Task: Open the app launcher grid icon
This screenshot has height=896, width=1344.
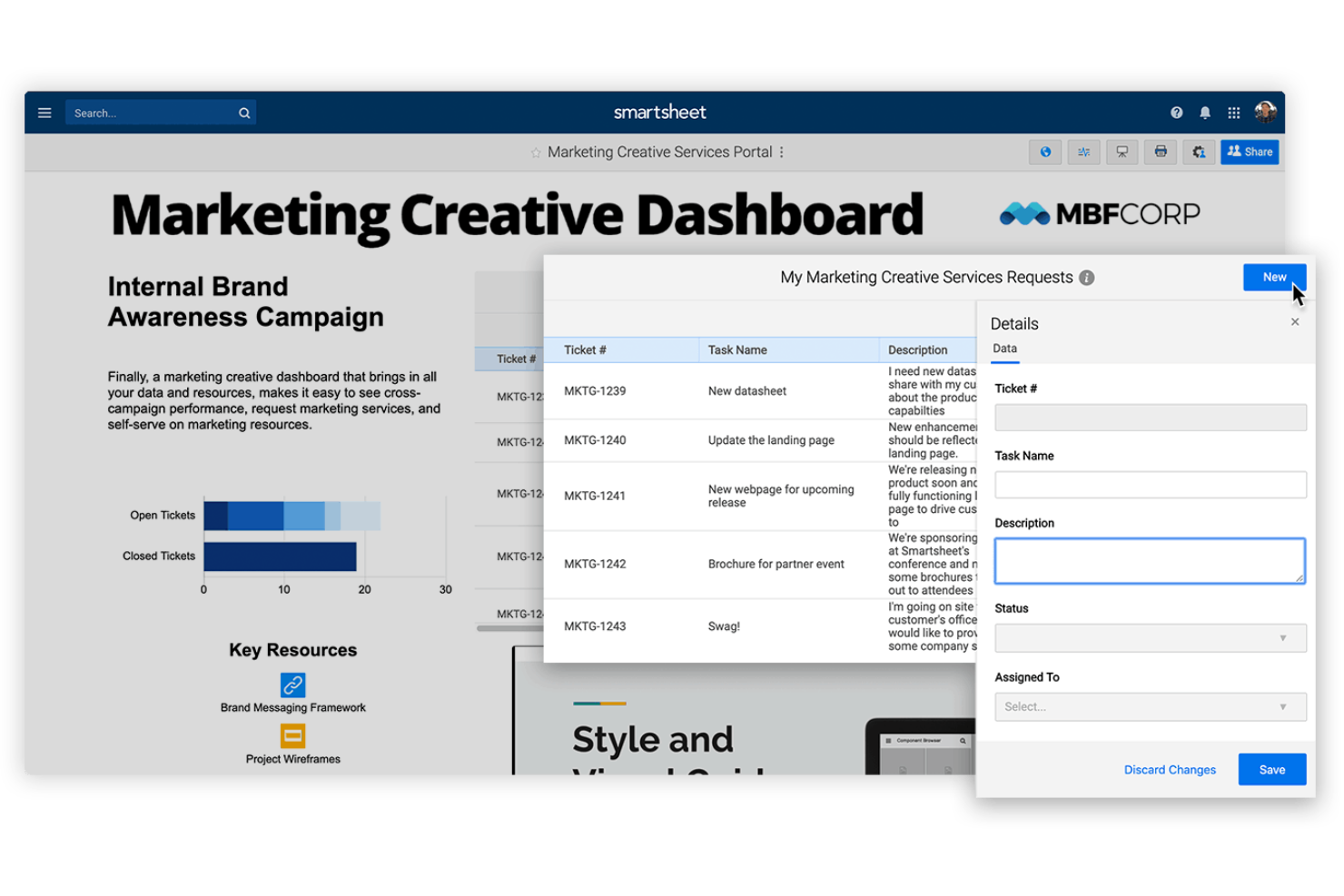Action: [x=1233, y=113]
